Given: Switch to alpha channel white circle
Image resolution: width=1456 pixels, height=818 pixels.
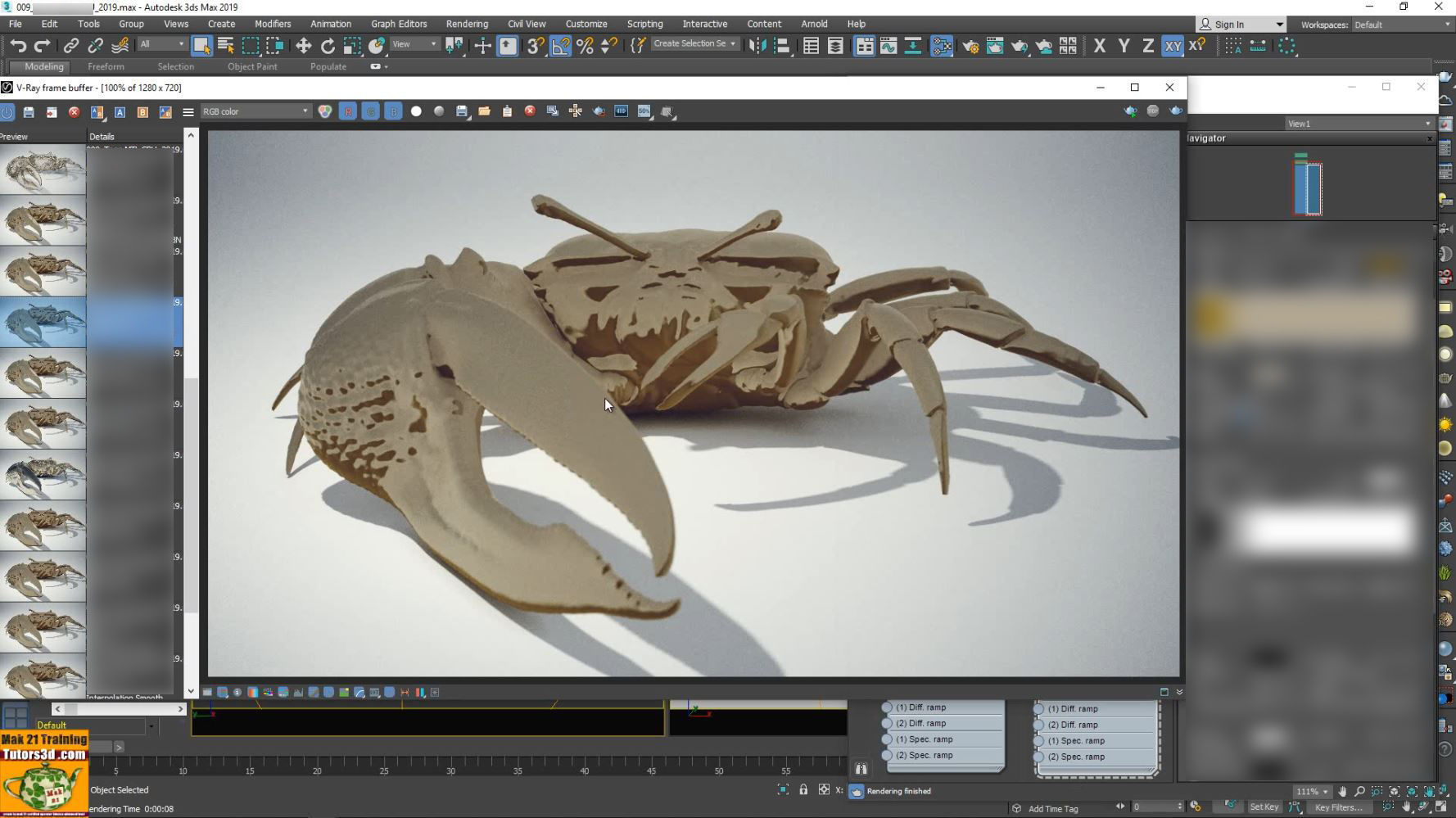Looking at the screenshot, I should [x=416, y=111].
